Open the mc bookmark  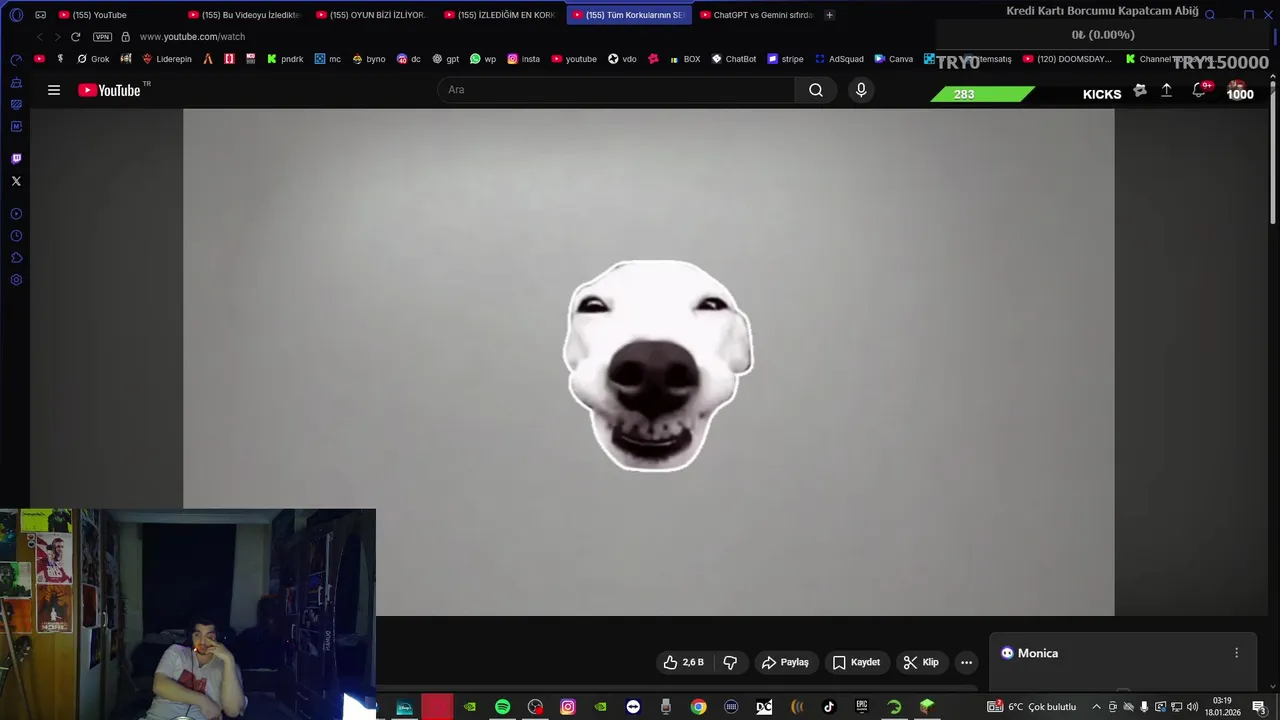[x=327, y=59]
